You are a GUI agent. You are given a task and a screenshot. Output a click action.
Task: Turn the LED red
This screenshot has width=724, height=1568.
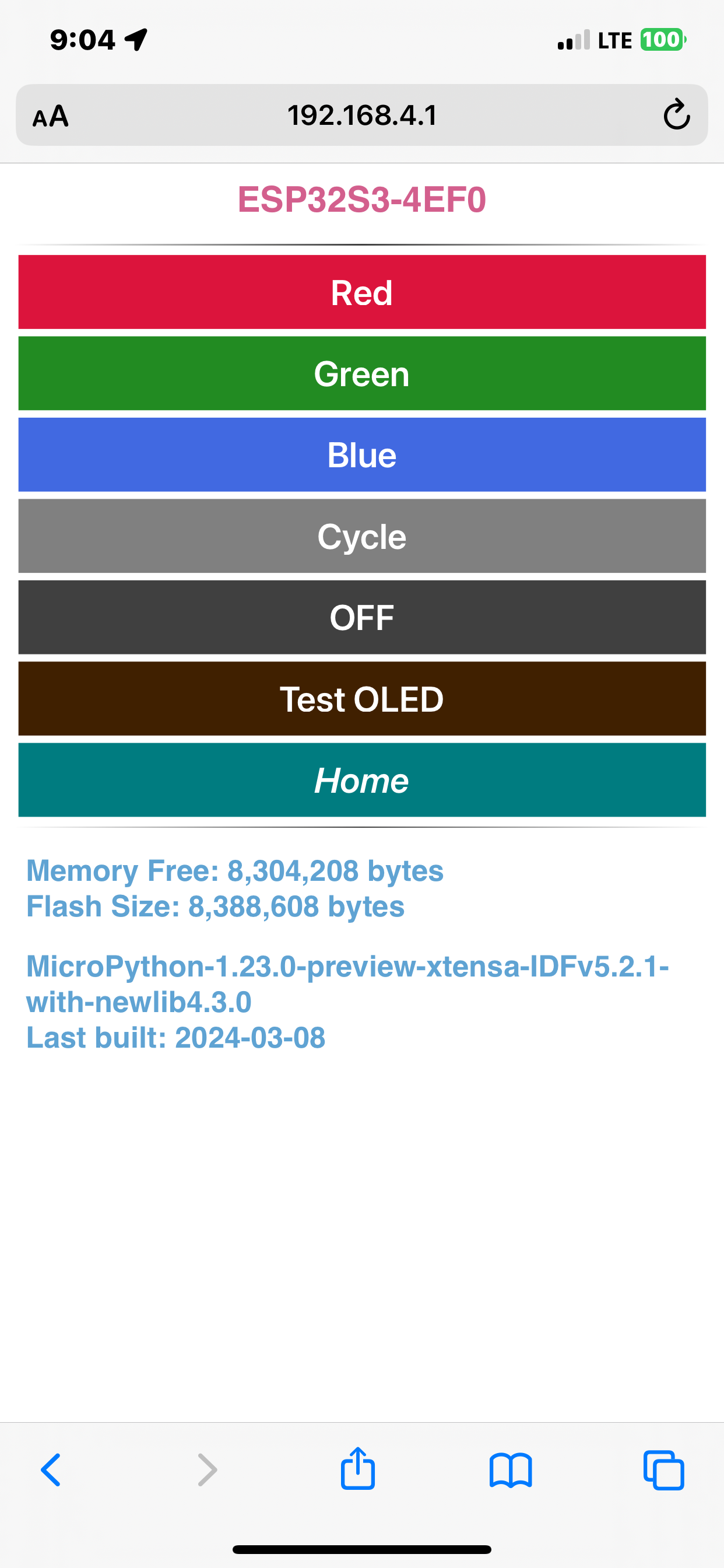(362, 292)
